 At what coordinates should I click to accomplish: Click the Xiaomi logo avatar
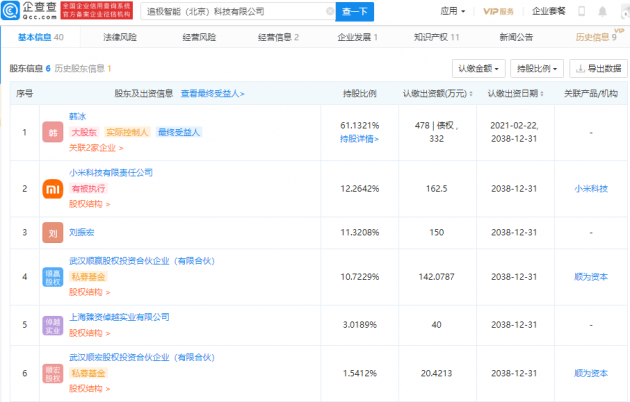point(53,189)
